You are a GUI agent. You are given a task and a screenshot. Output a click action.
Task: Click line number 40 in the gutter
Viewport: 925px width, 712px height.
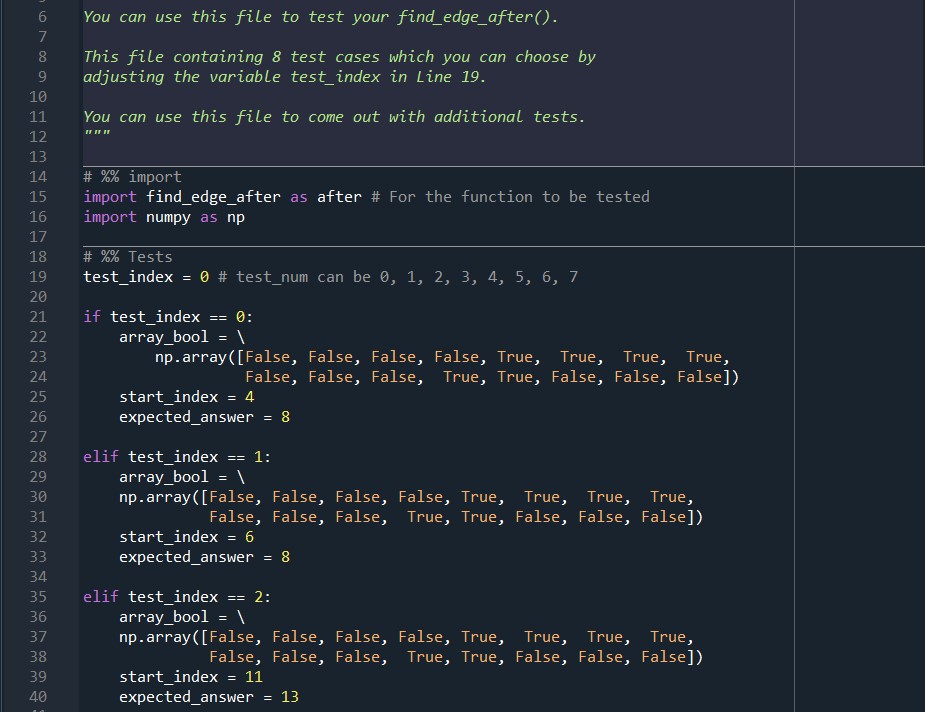38,697
